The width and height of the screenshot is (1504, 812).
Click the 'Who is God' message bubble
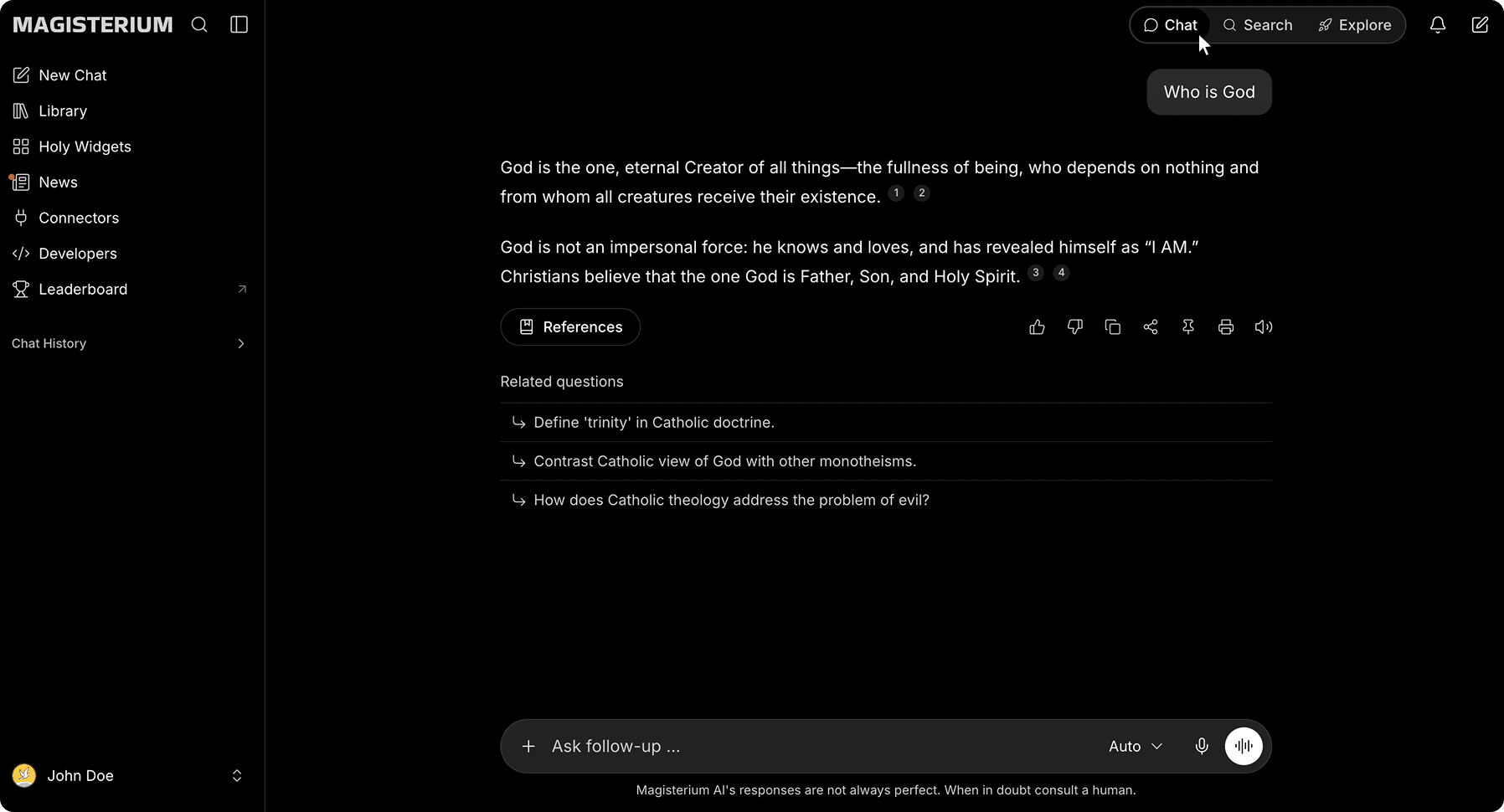[x=1209, y=92]
